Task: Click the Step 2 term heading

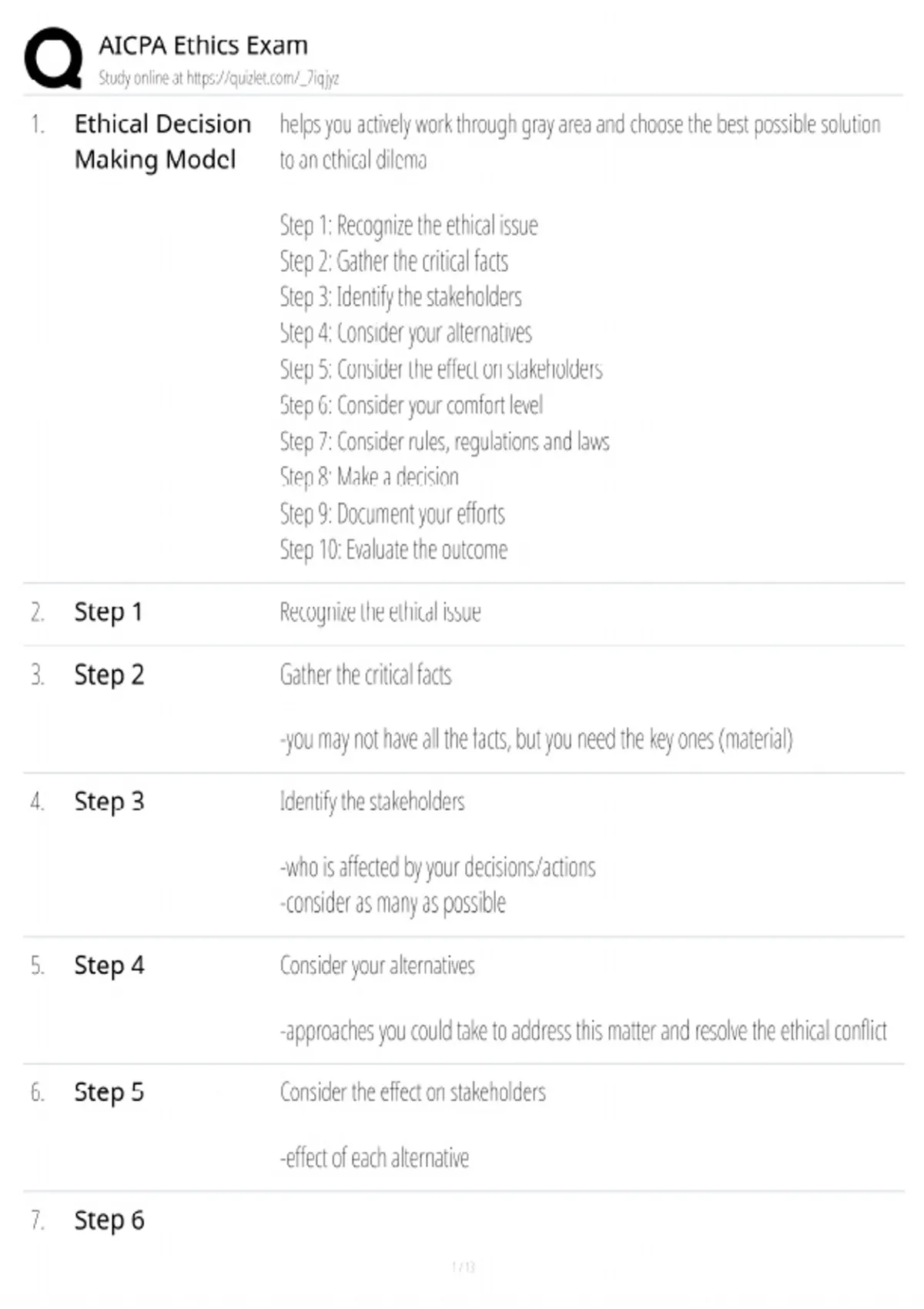Action: (x=109, y=675)
